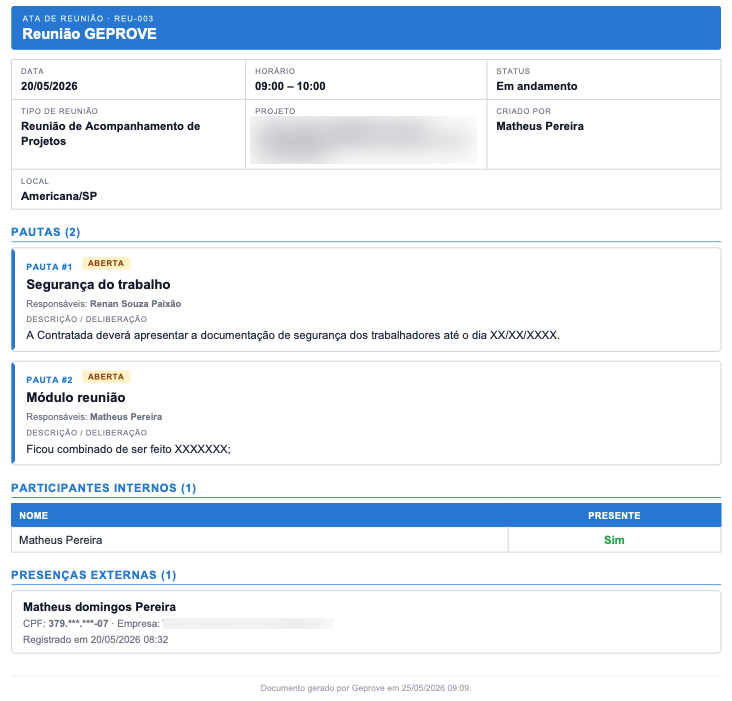The image size is (732, 701).
Task: Click the blurred Projeto field value
Action: (363, 140)
